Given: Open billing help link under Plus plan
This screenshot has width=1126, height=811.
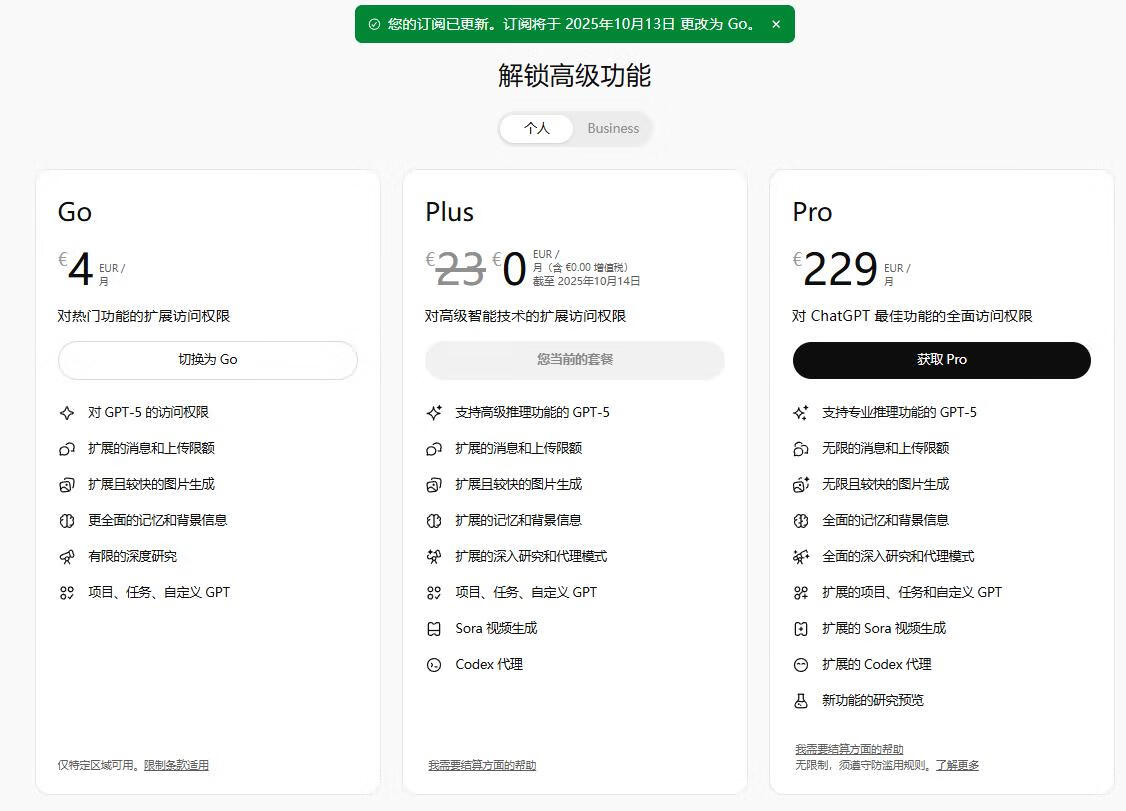Looking at the screenshot, I should [482, 765].
